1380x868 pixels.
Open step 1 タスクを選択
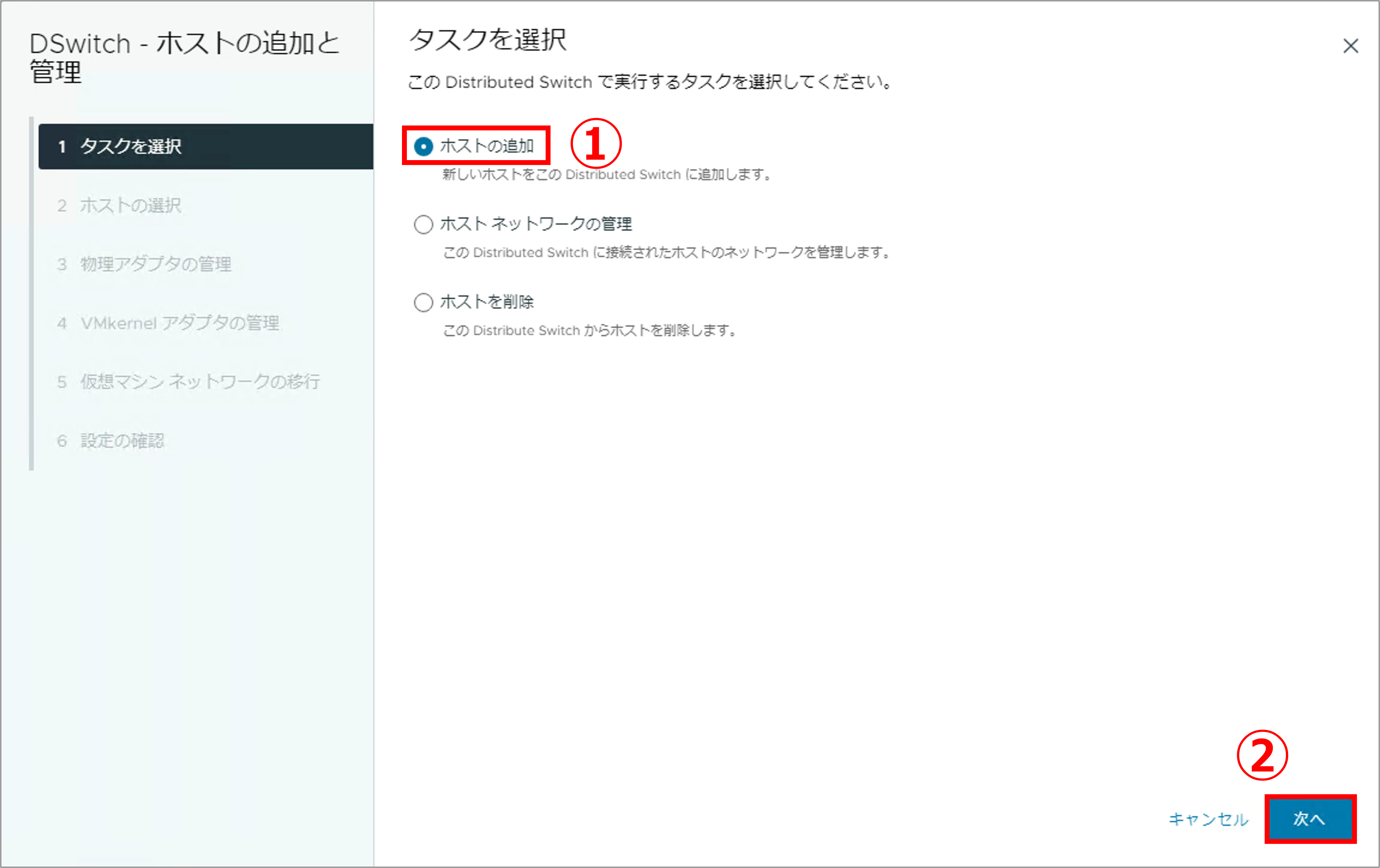click(205, 147)
